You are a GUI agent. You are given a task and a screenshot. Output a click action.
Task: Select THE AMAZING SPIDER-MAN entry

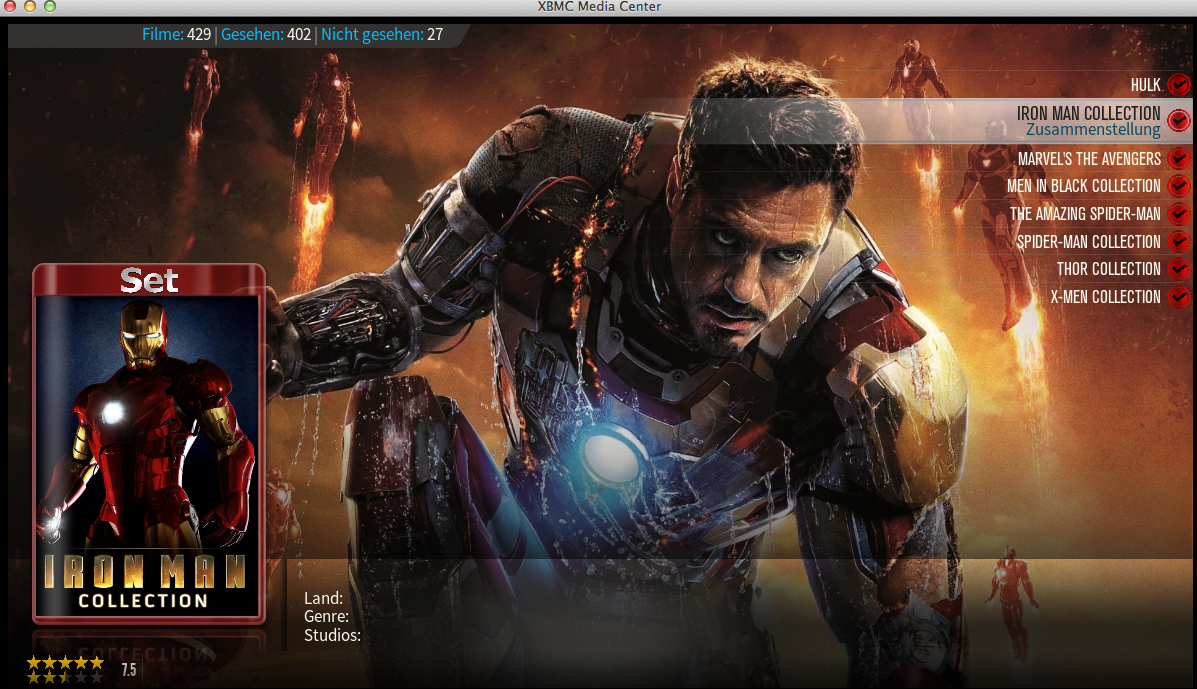click(x=1085, y=214)
